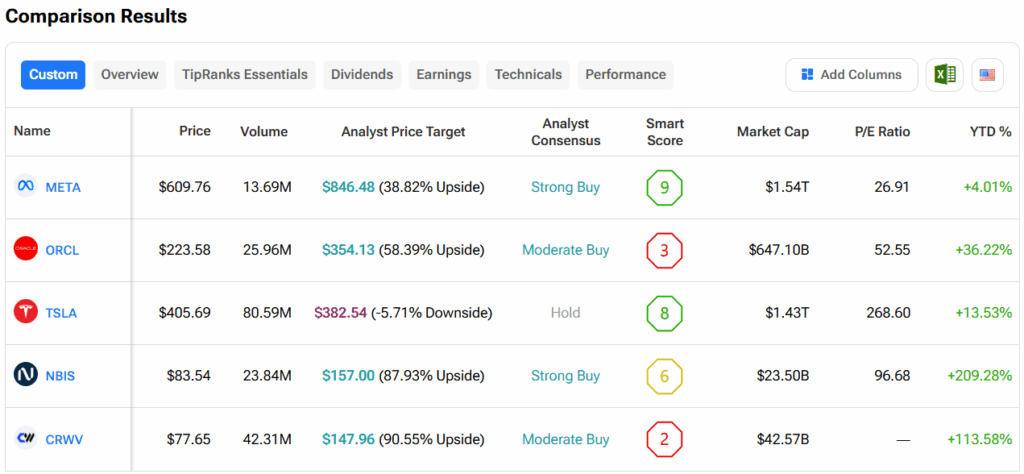Click the META company logo
This screenshot has height=474, width=1024.
point(26,187)
